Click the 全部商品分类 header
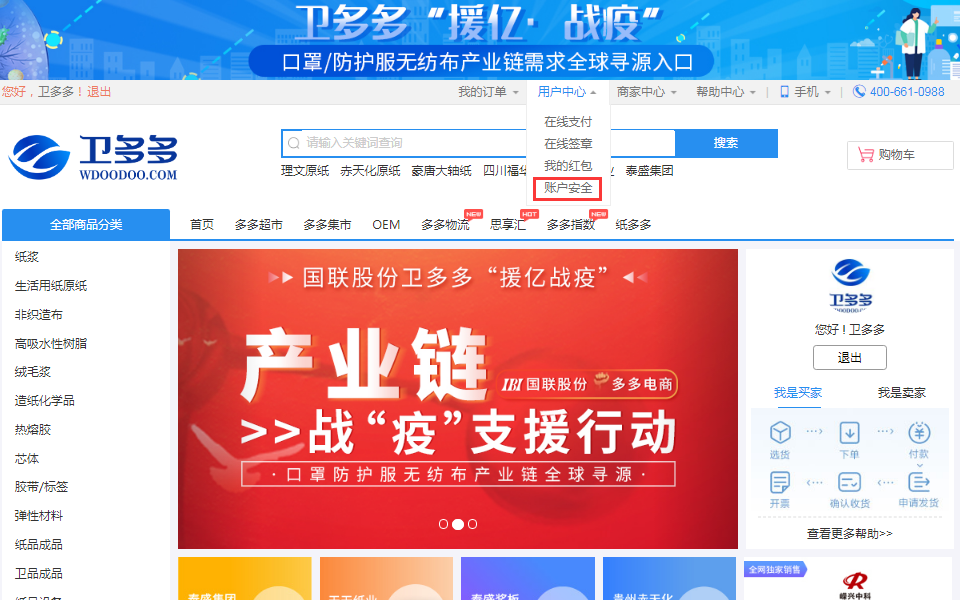Viewport: 960px width, 600px height. coord(86,225)
